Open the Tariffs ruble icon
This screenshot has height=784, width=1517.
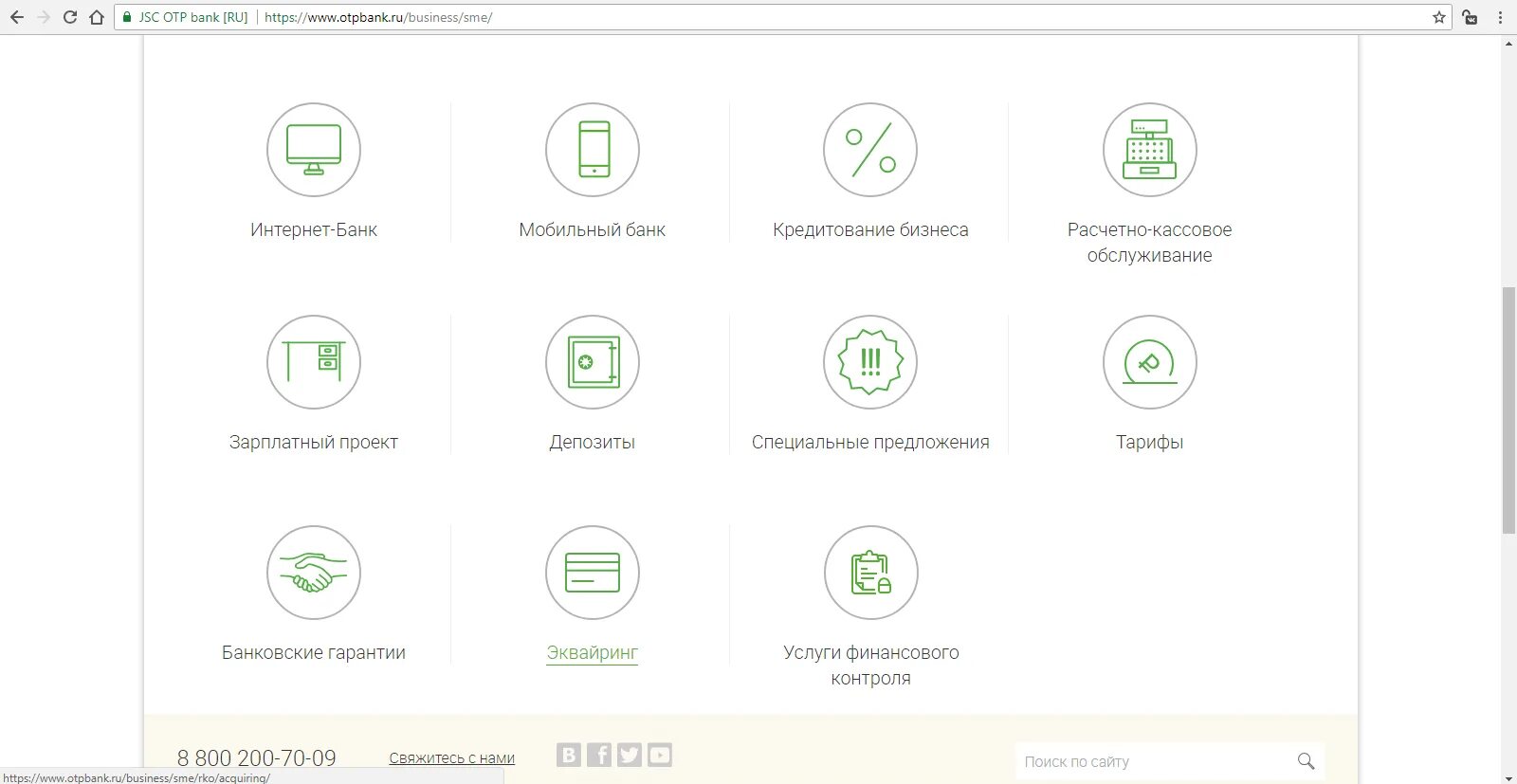coord(1150,362)
